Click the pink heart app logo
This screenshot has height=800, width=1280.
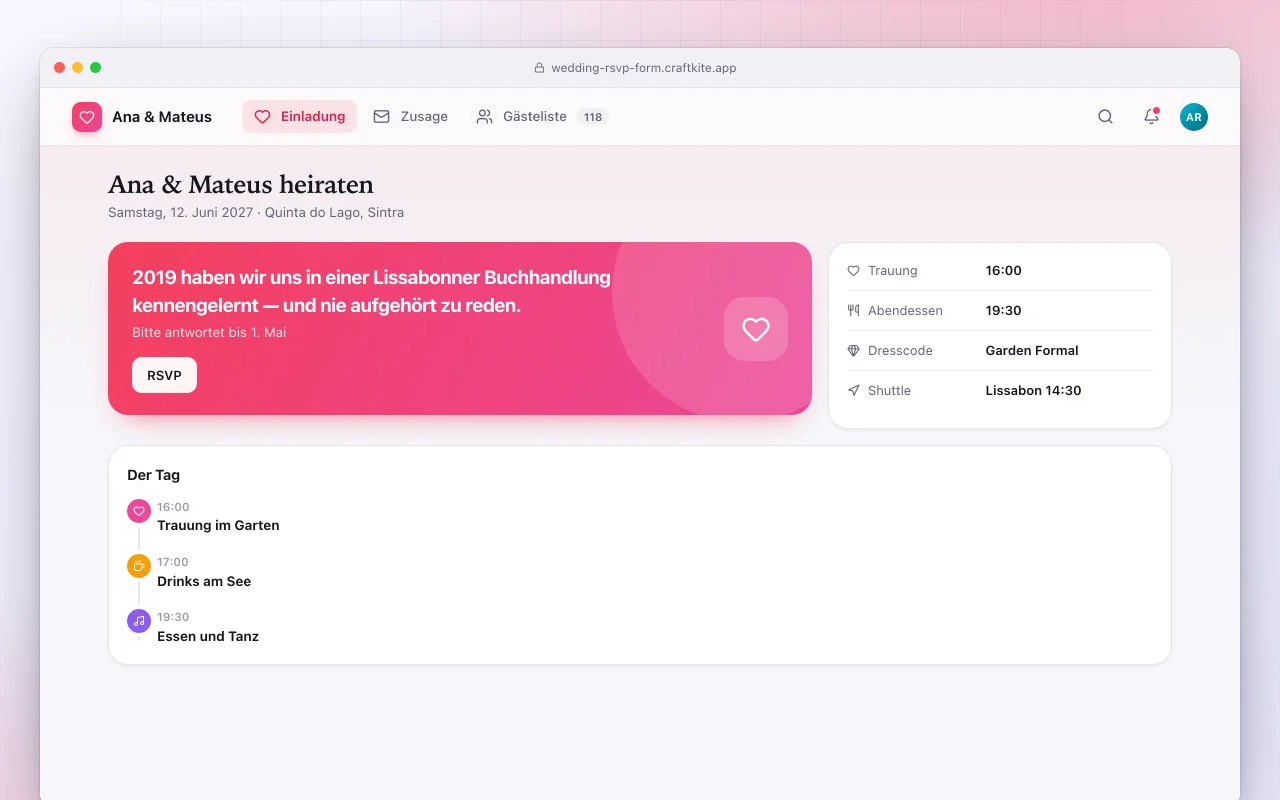pyautogui.click(x=87, y=117)
